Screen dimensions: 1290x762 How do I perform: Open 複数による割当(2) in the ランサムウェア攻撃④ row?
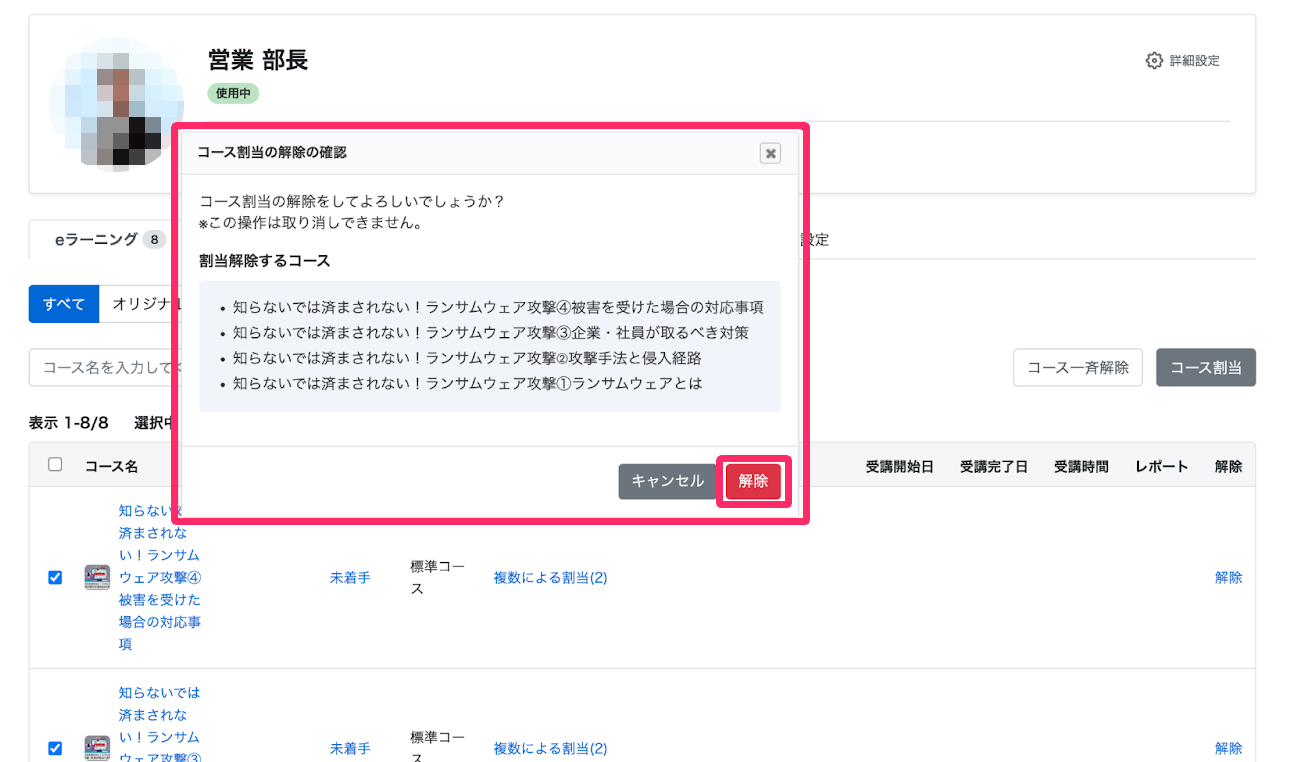550,578
